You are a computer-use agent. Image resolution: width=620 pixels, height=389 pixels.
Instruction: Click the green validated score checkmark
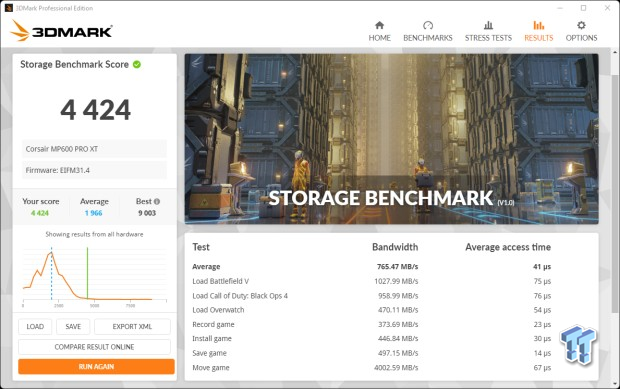(x=137, y=64)
